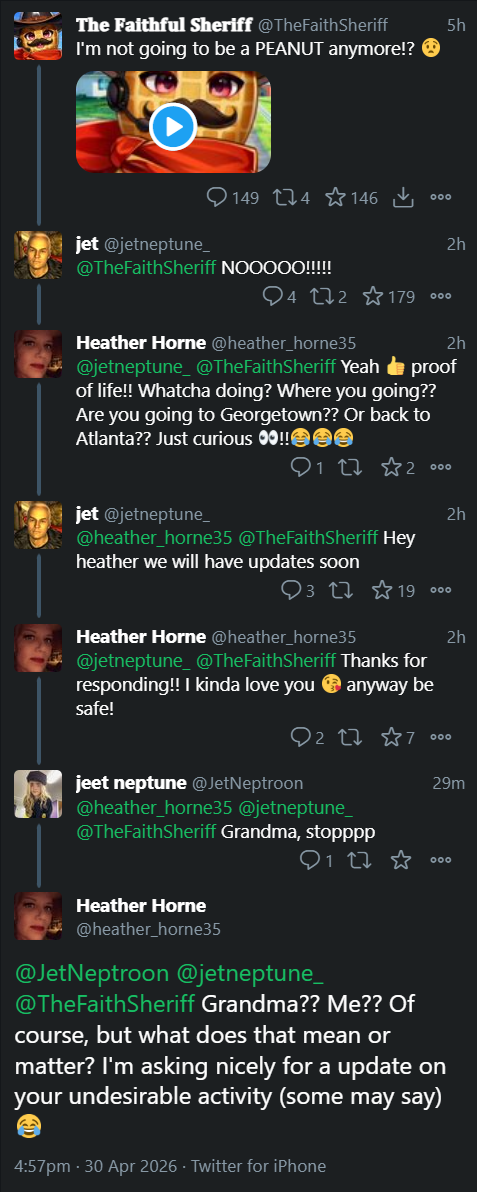Image resolution: width=477 pixels, height=1192 pixels.
Task: Favorite jeet neptune's Grandma stopppp reply
Action: [400, 860]
